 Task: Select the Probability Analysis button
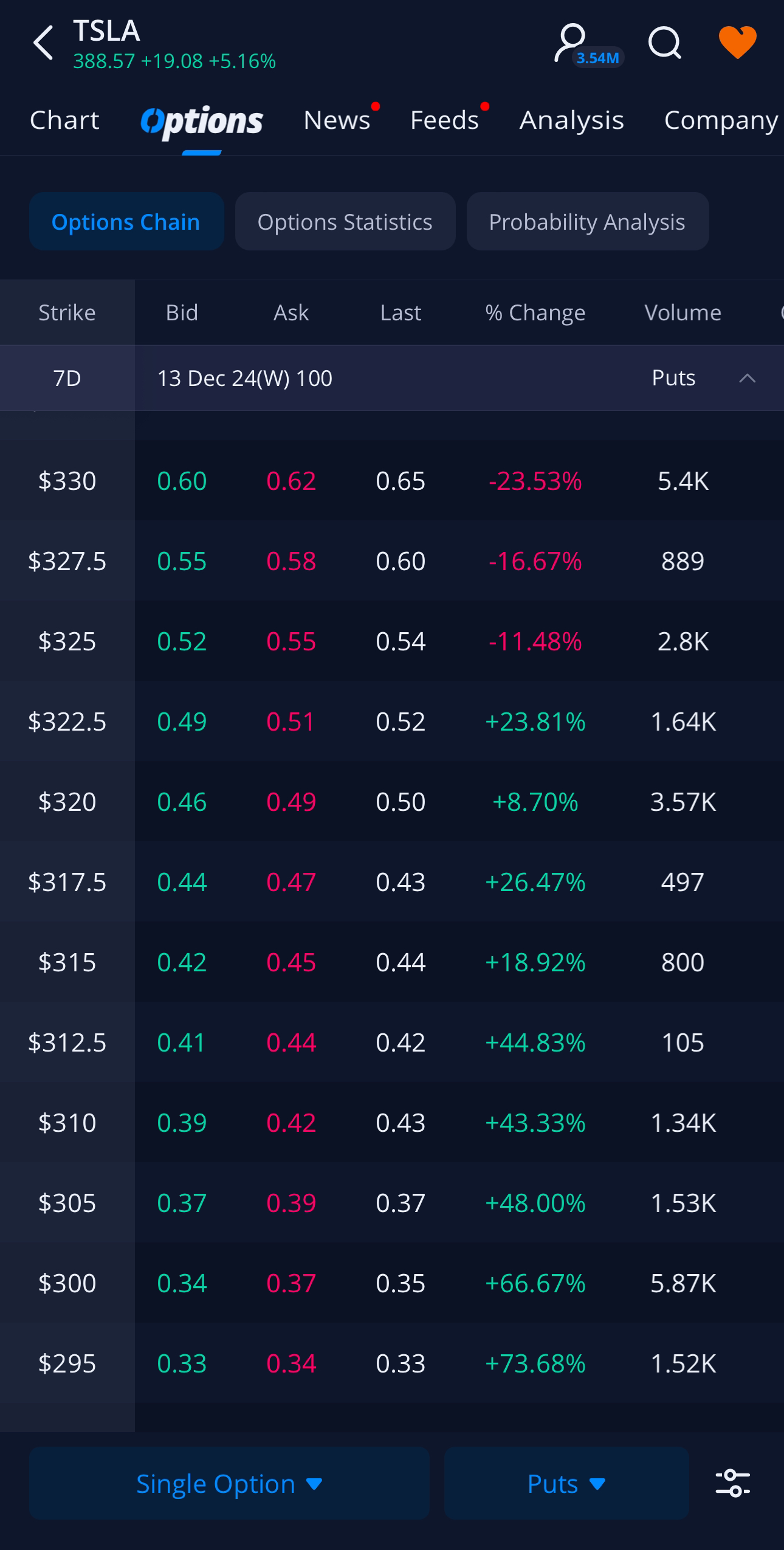[x=587, y=222]
